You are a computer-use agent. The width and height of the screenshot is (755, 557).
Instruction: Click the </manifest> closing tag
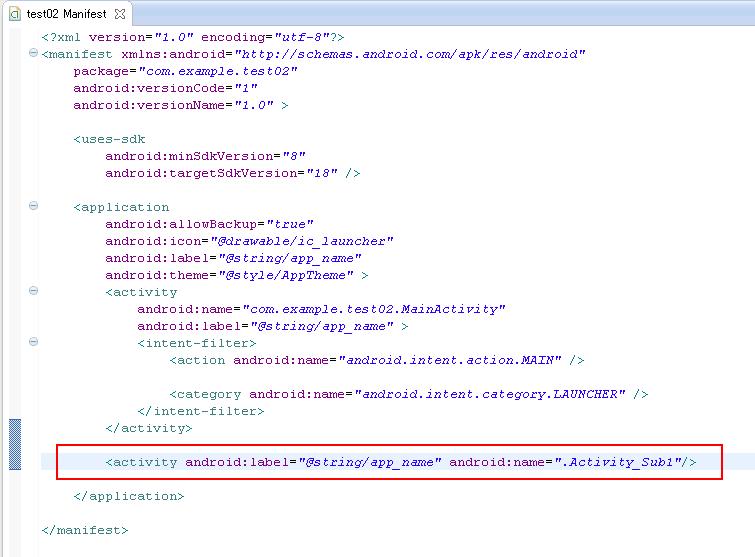coord(85,530)
